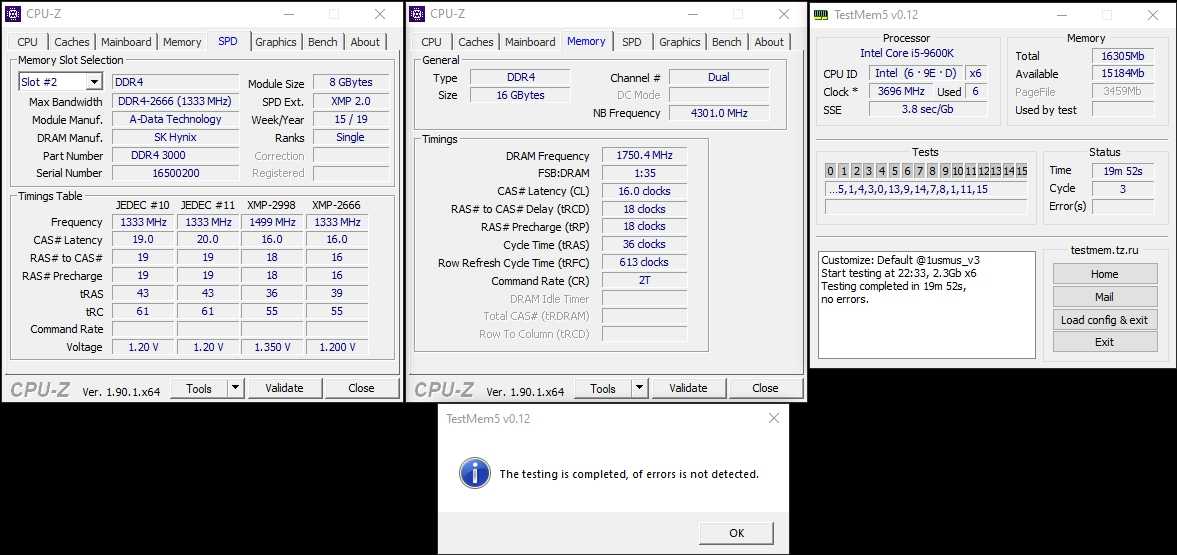The image size is (1177, 555).
Task: Click the blue information icon in the dialog
Action: coord(474,474)
